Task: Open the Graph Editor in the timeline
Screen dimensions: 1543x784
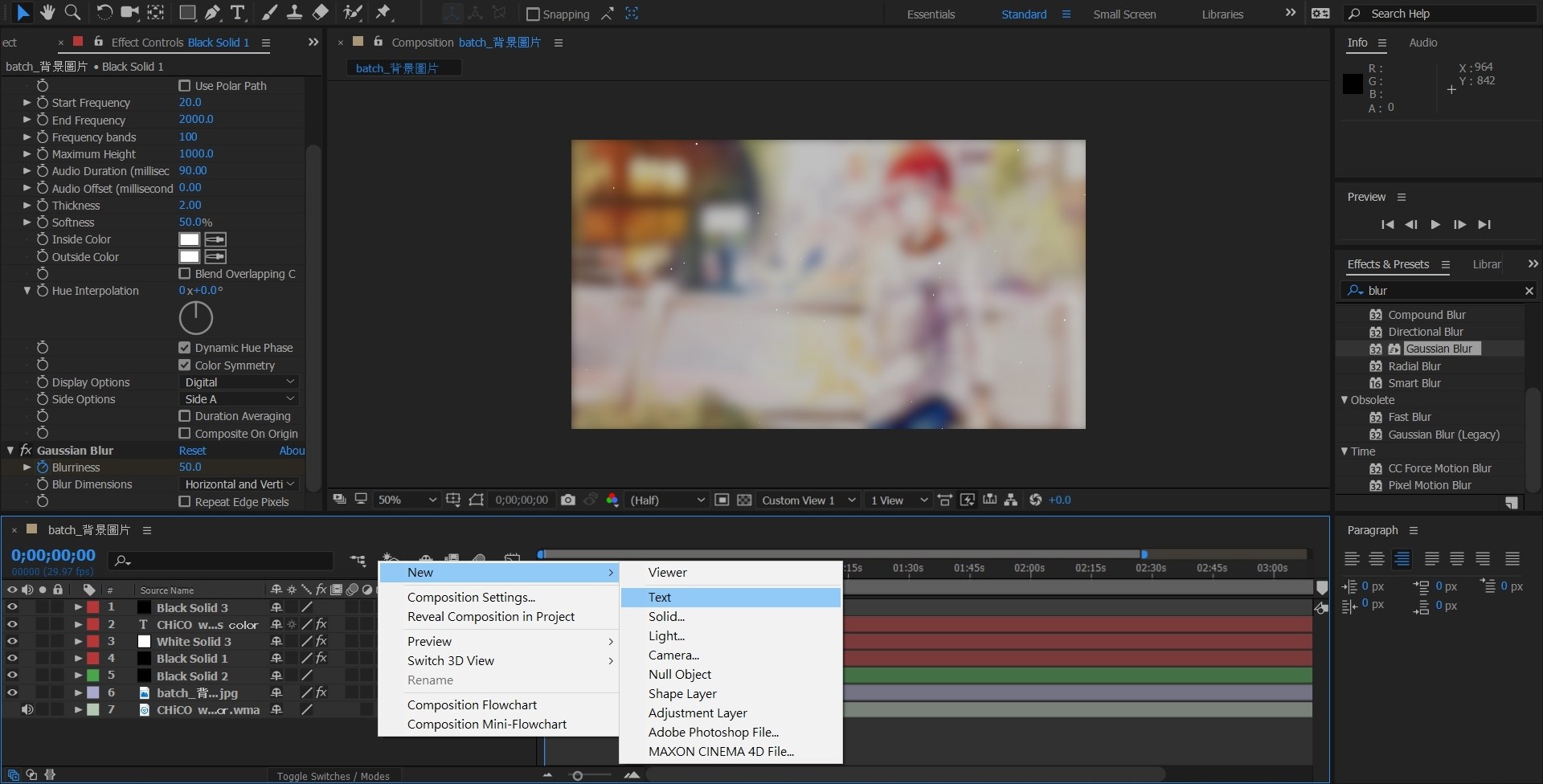Action: [512, 556]
